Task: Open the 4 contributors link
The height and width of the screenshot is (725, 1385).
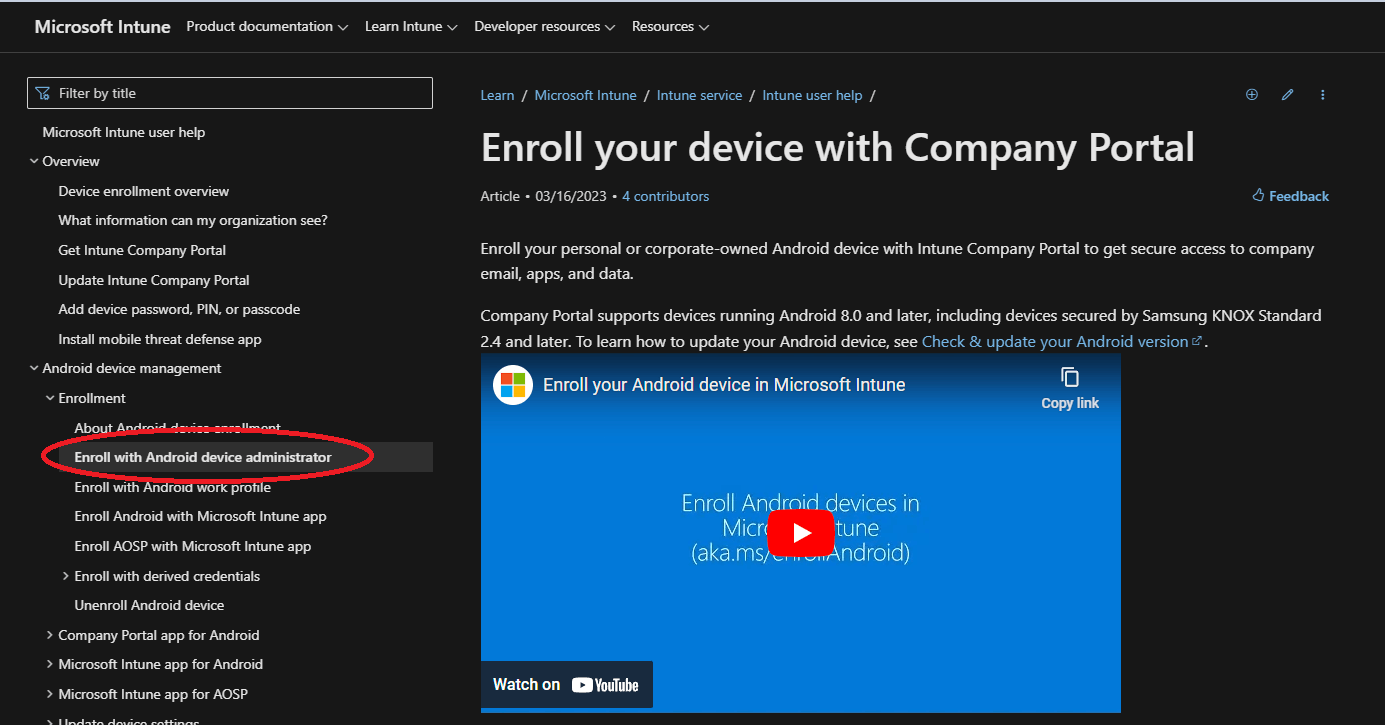Action: 665,196
